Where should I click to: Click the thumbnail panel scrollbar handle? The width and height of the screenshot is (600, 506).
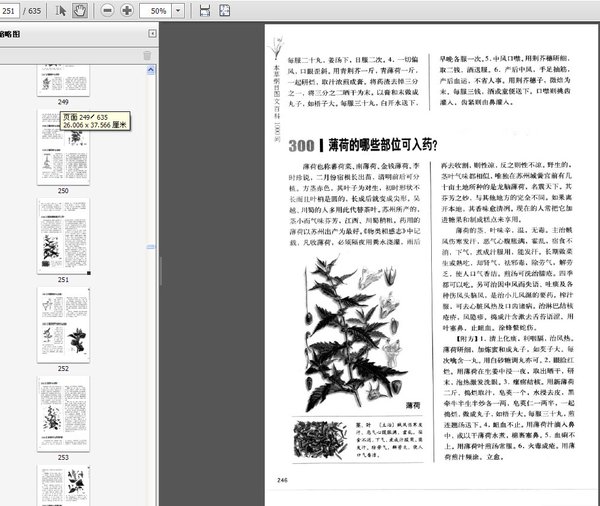[x=151, y=247]
